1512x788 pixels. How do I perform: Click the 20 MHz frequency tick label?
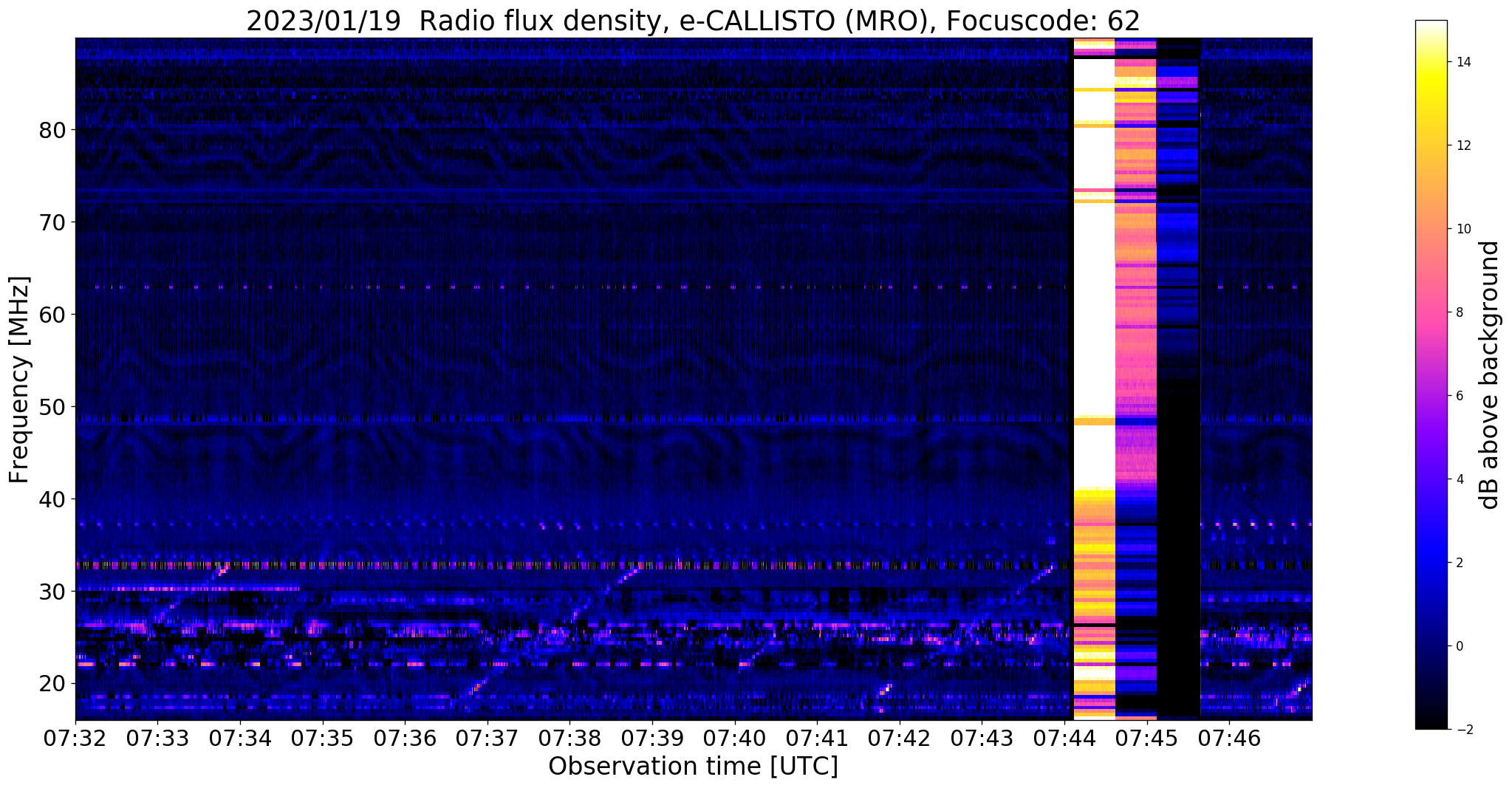(x=51, y=684)
